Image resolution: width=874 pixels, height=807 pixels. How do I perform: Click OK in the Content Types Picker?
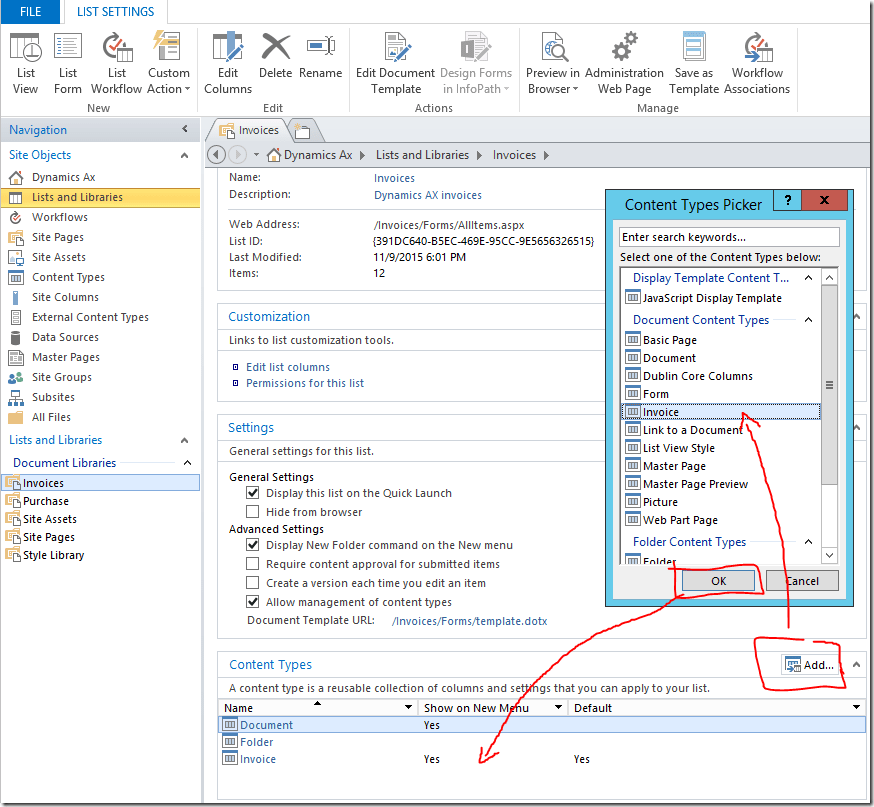[x=718, y=580]
